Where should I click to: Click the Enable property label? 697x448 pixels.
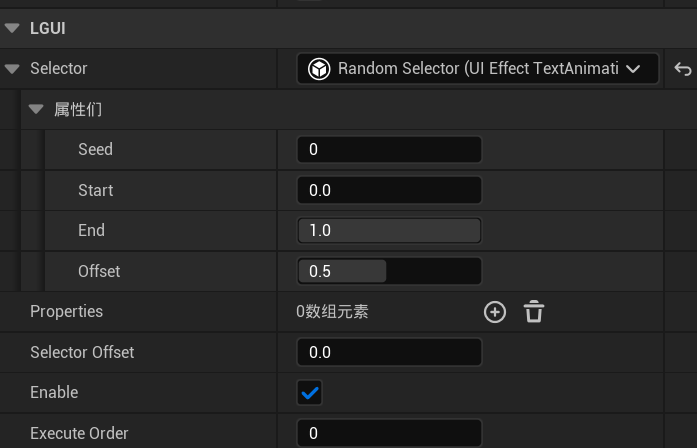point(54,393)
